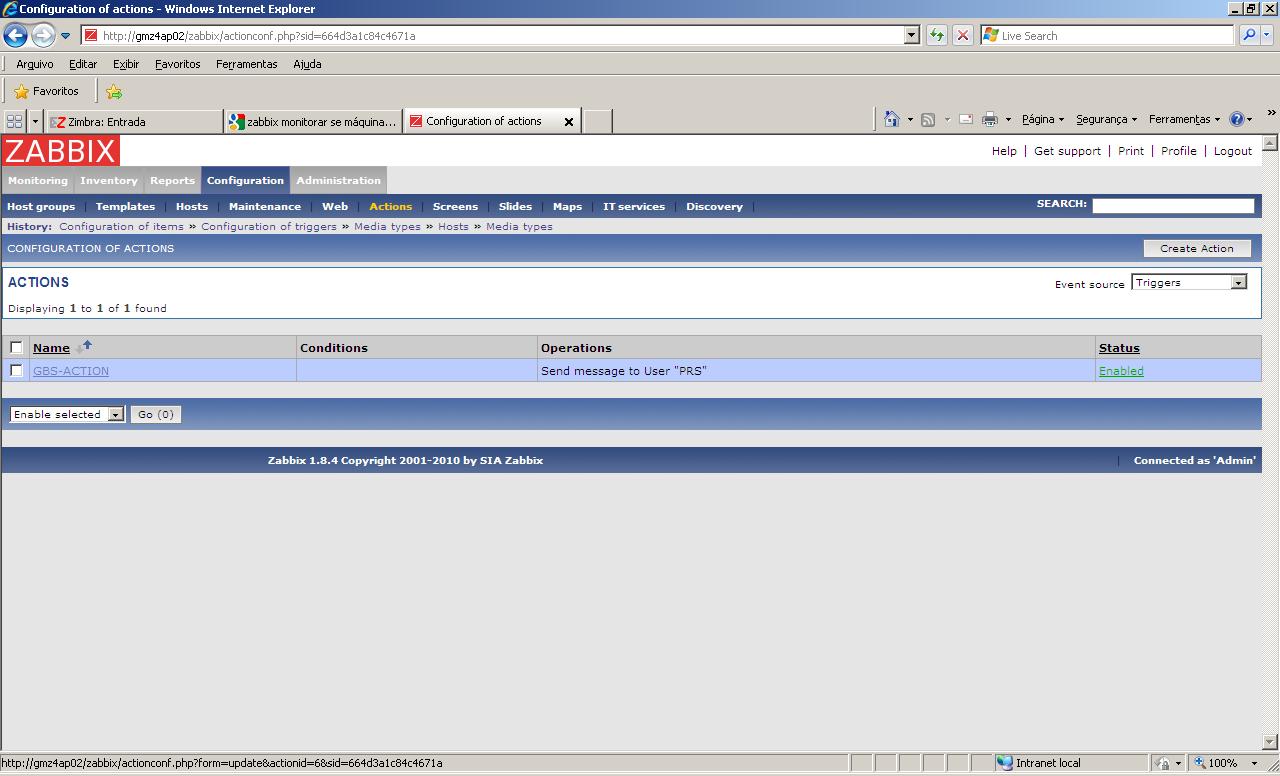Click the Favoritos star icon

pos(21,91)
